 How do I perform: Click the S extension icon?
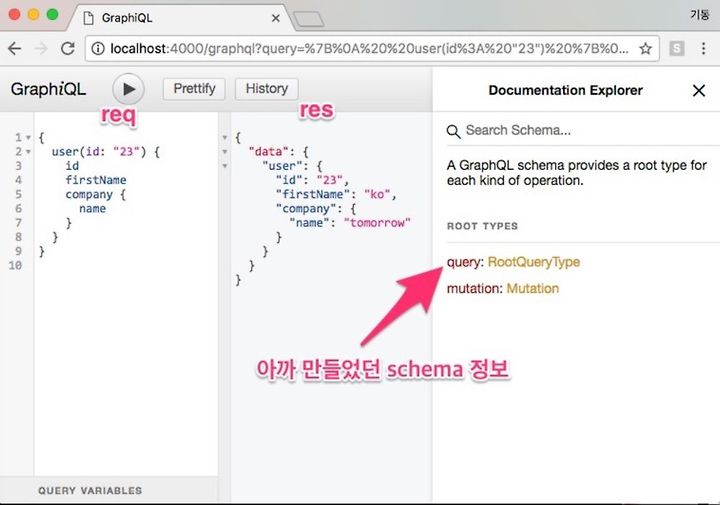coord(677,48)
